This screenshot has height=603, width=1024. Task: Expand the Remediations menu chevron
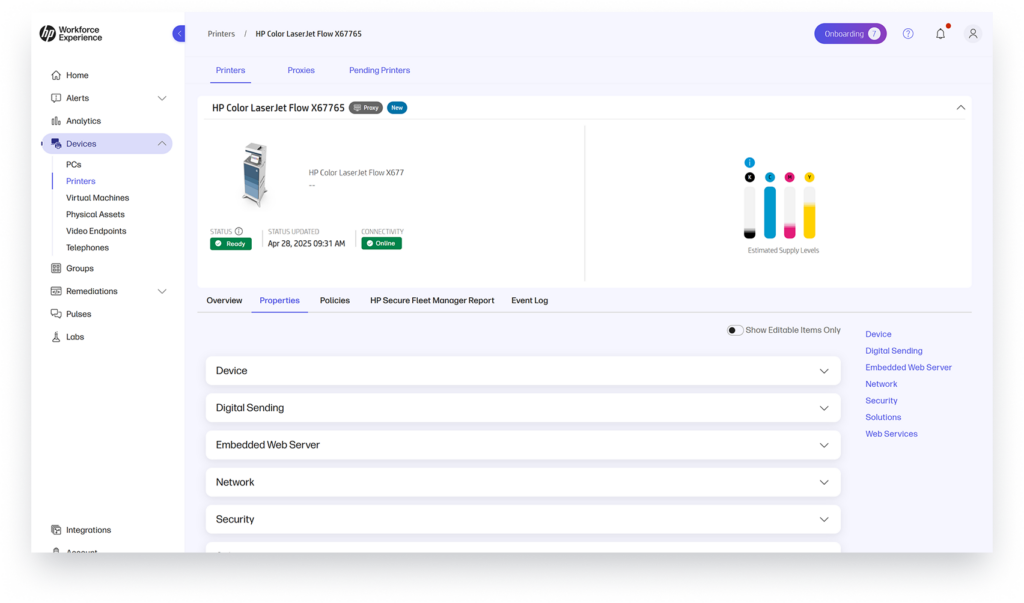(162, 291)
